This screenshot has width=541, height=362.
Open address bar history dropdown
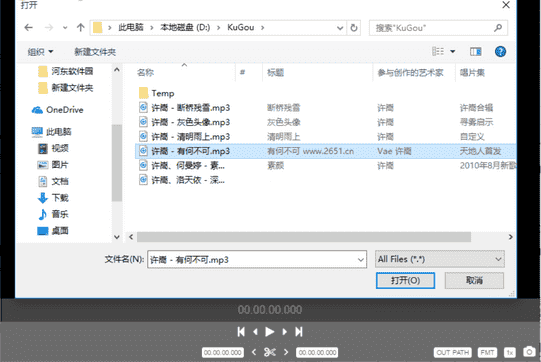pyautogui.click(x=340, y=28)
